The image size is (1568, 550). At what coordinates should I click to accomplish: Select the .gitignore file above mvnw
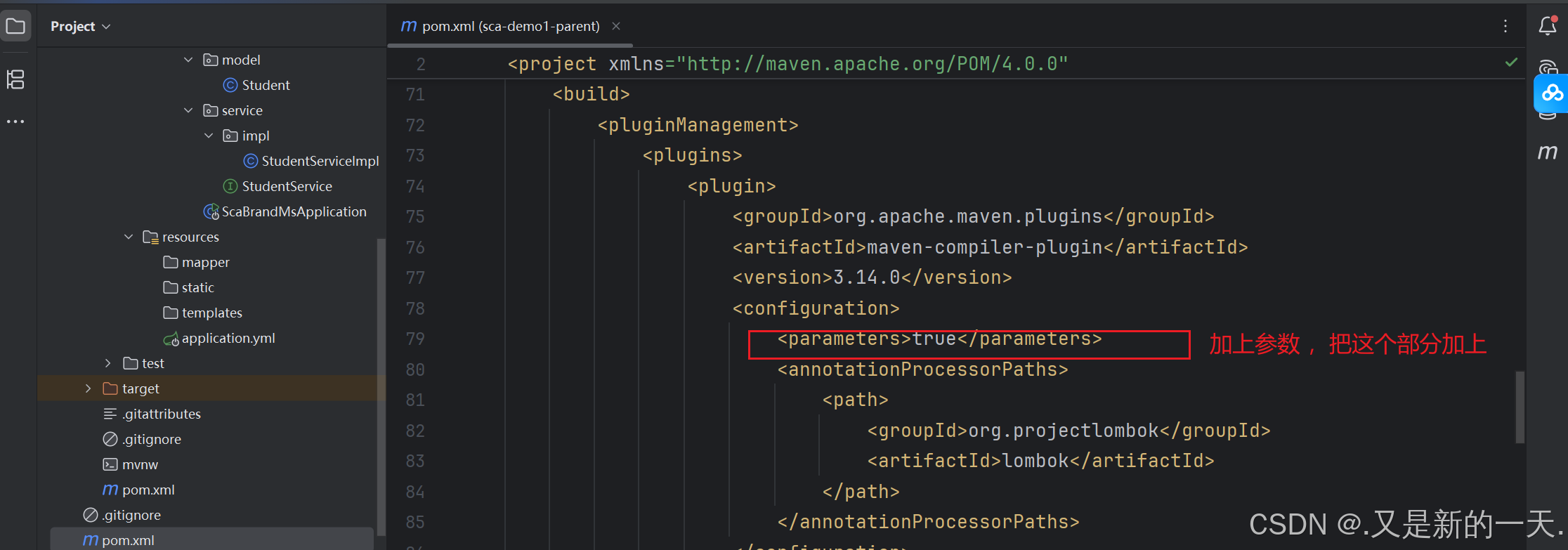[x=152, y=439]
